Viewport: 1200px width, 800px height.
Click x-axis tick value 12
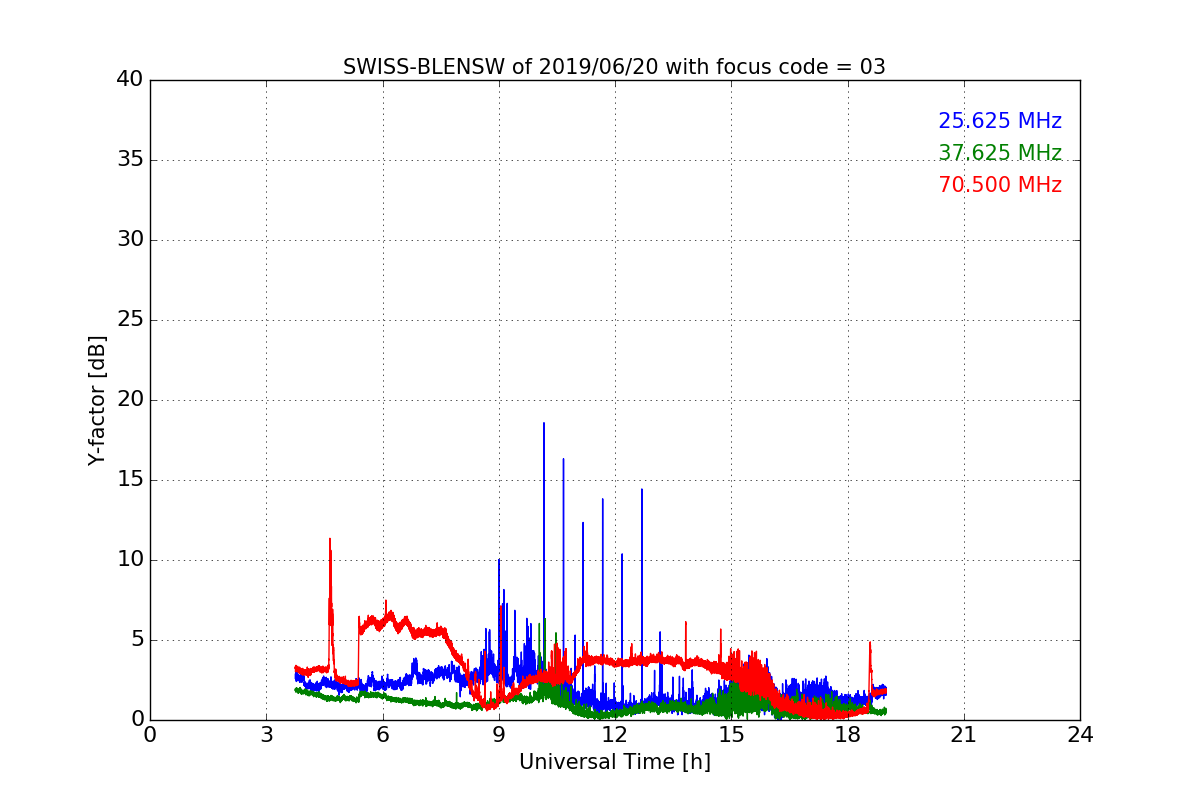tap(615, 734)
